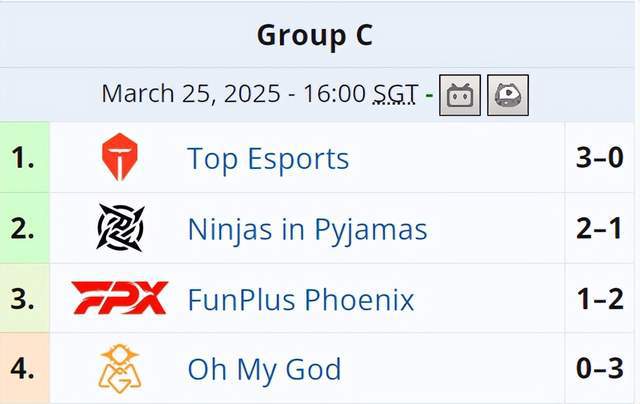This screenshot has height=404, width=640.
Task: Open the Oh My God team link
Action: pos(264,369)
